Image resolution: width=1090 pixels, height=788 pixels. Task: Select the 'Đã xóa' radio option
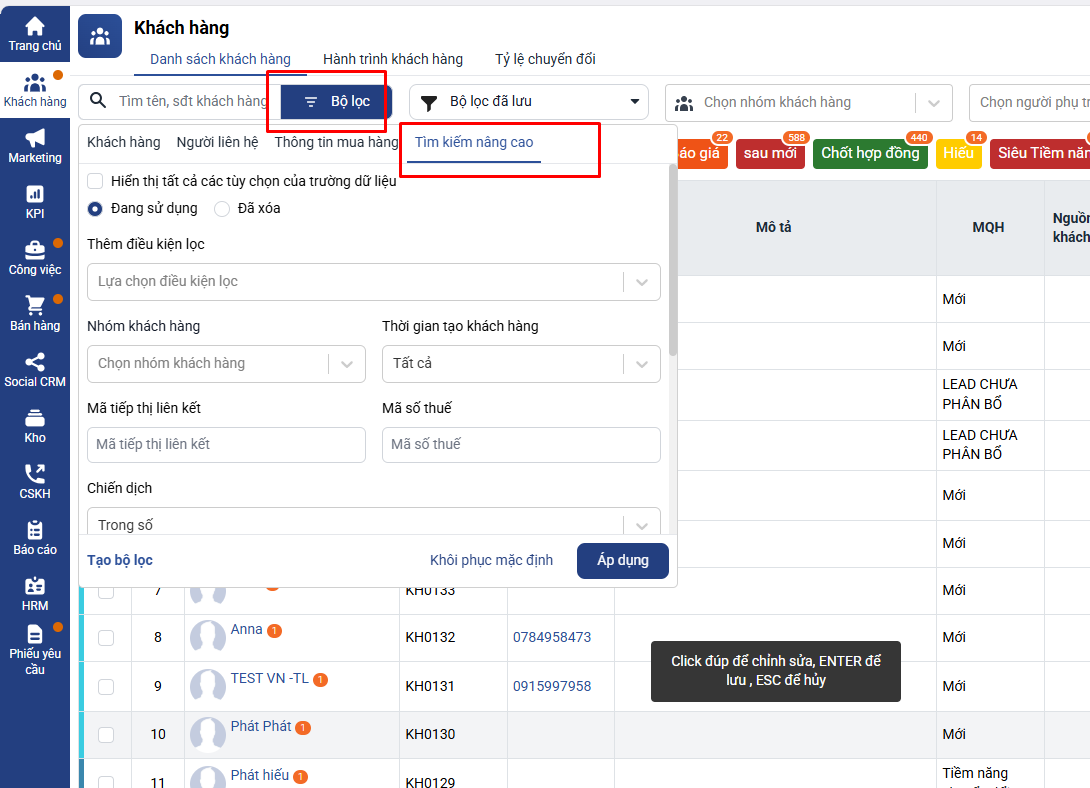(222, 209)
